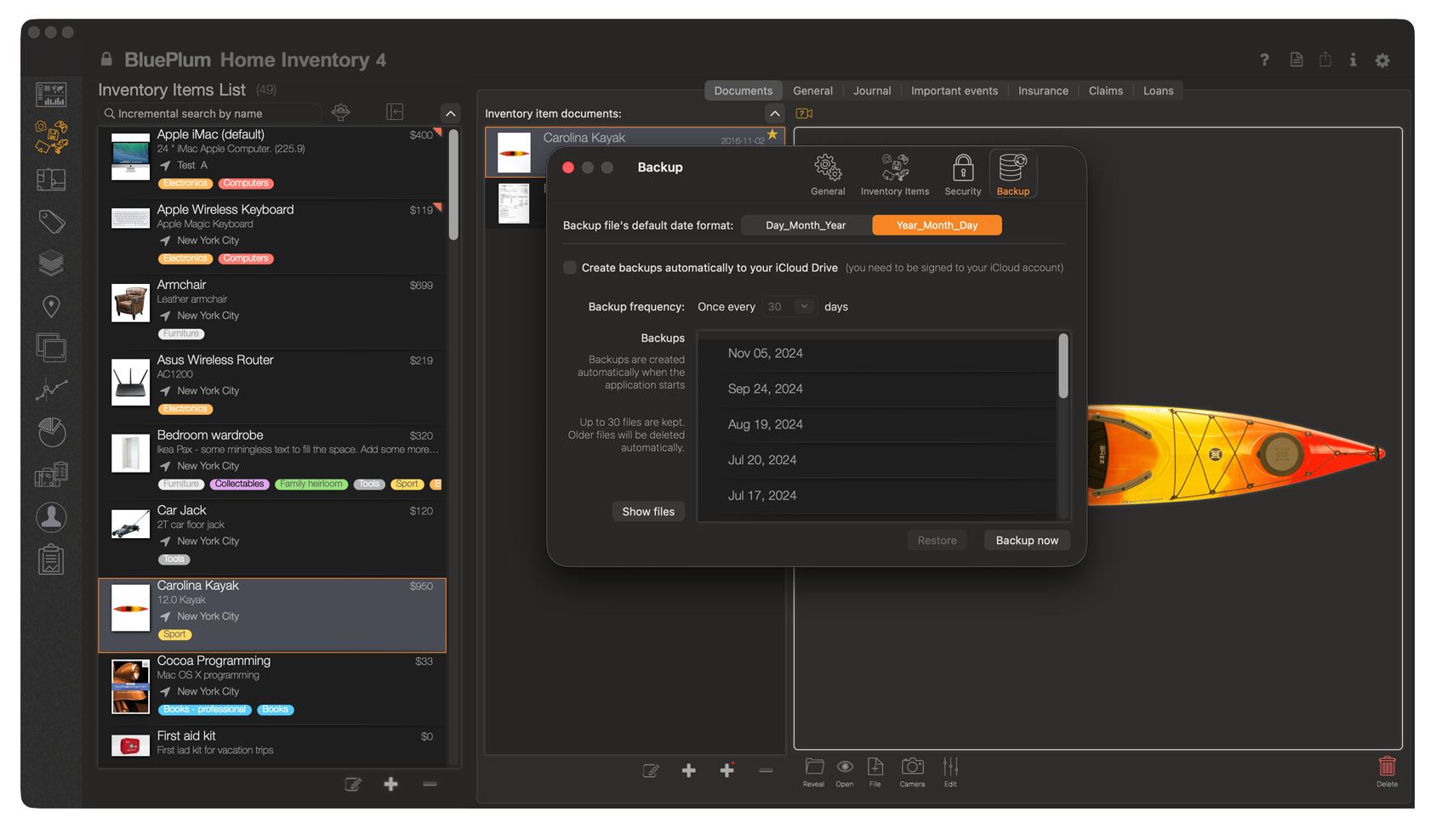Select Day_Month_Year date format
Viewport: 1453px width, 840px height.
pos(804,224)
